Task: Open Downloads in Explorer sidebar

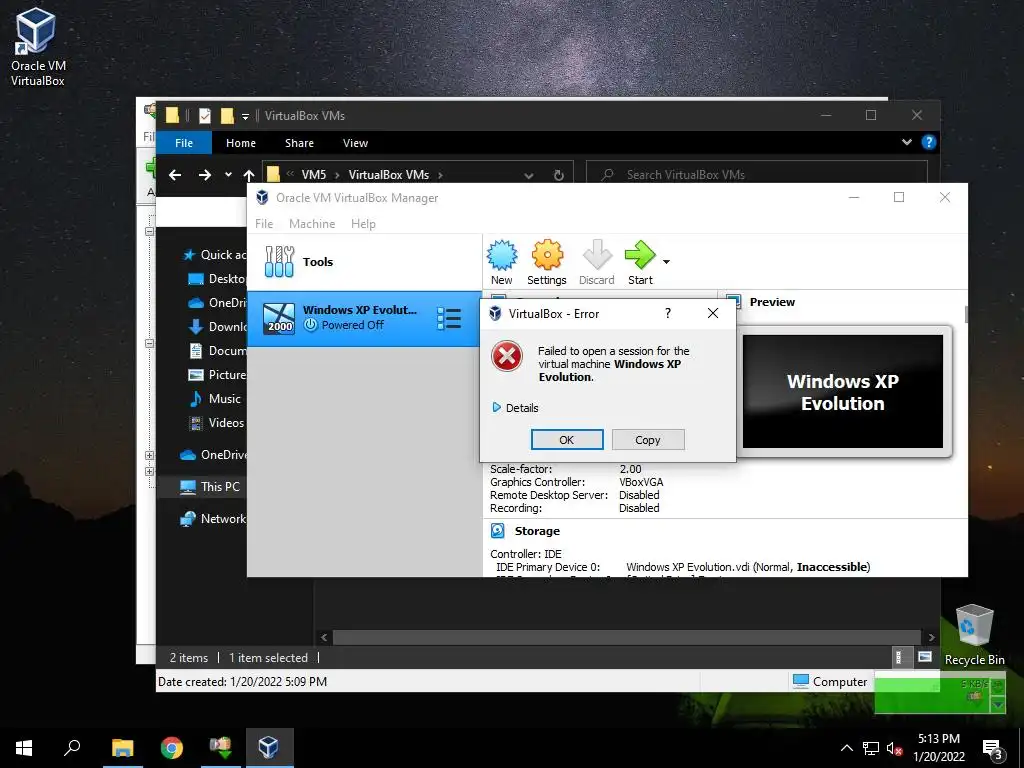Action: click(x=217, y=327)
